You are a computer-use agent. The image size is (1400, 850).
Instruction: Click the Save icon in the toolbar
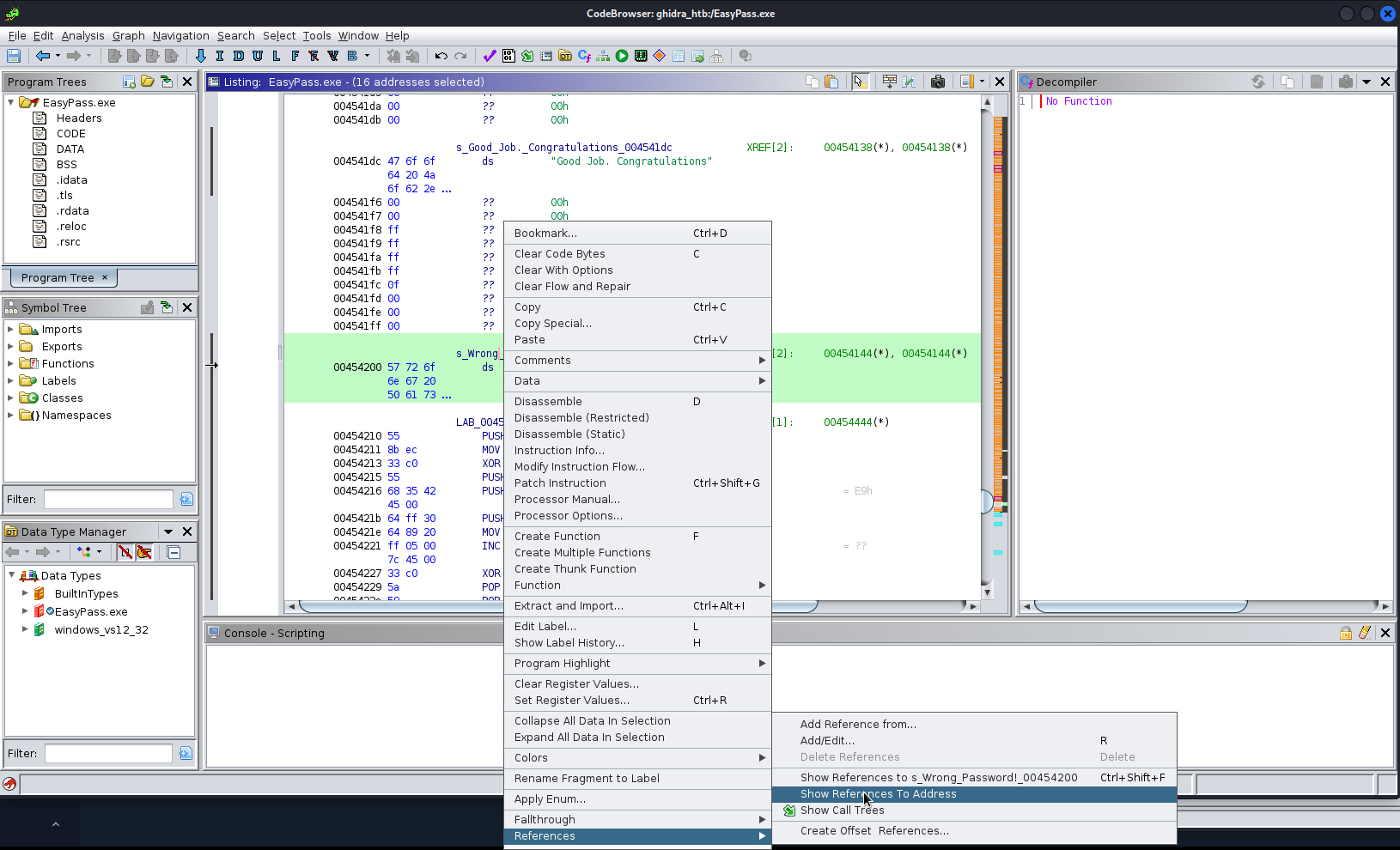pos(14,56)
